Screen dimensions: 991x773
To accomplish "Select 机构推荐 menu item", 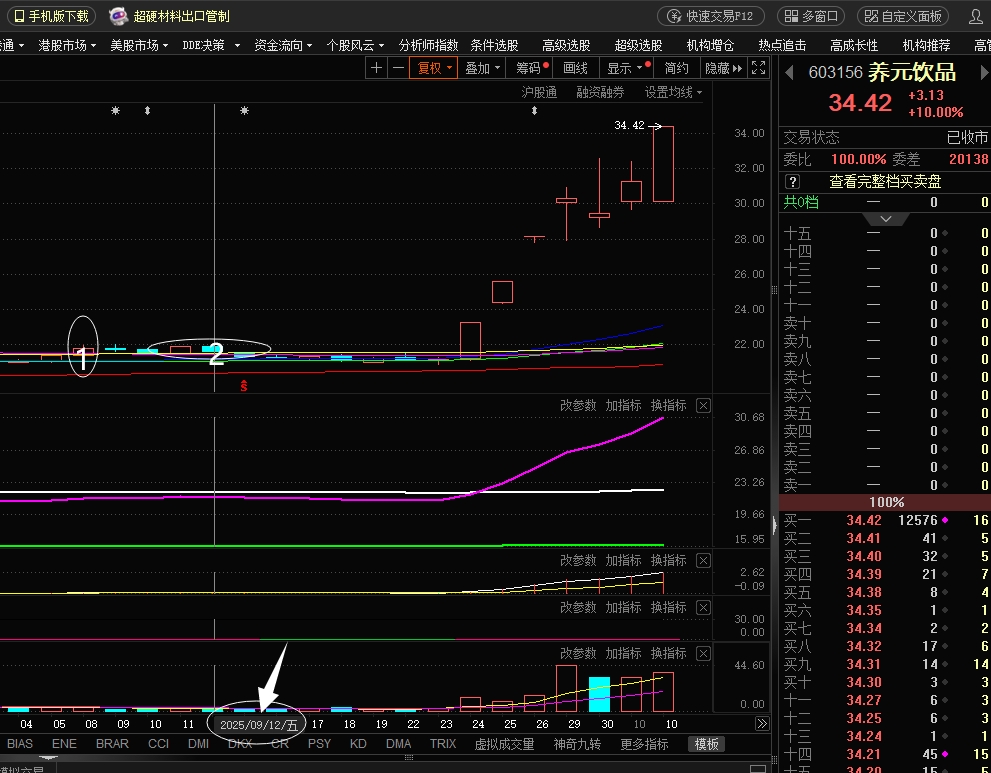I will coord(927,46).
